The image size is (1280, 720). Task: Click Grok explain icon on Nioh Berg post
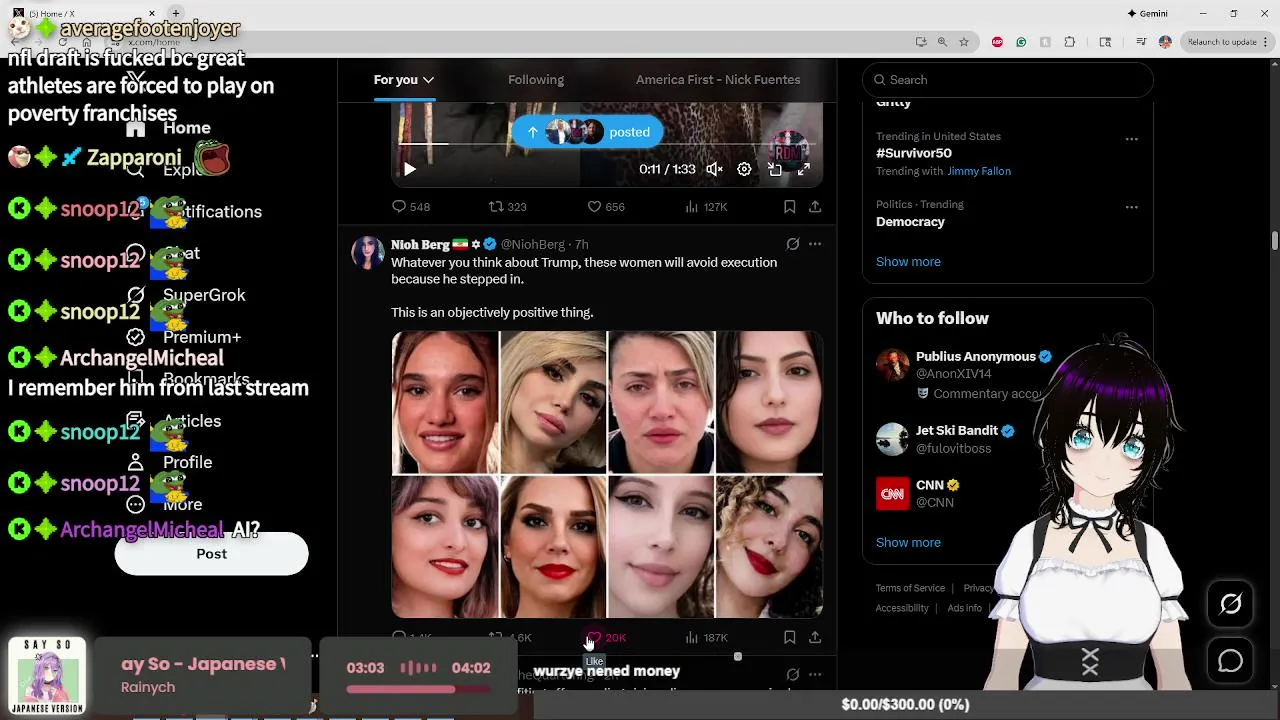tap(793, 244)
